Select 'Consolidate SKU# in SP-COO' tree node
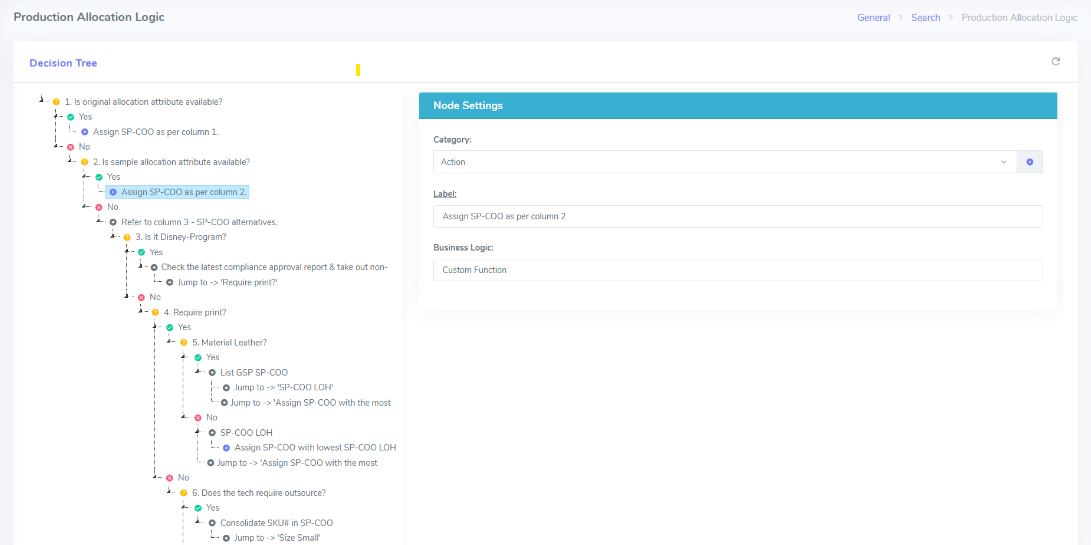This screenshot has width=1091, height=545. [276, 523]
